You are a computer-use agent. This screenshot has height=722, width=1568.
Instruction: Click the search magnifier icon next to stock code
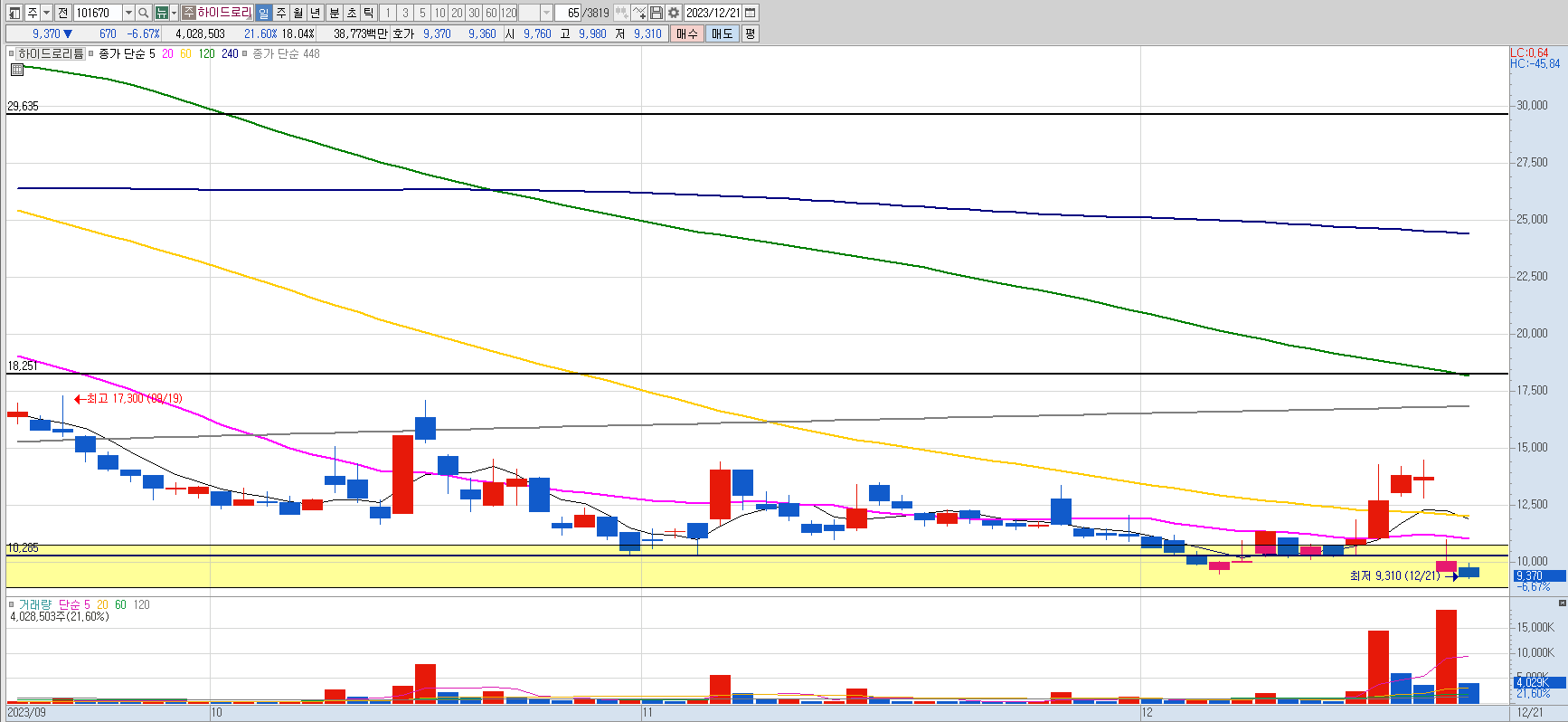click(143, 13)
